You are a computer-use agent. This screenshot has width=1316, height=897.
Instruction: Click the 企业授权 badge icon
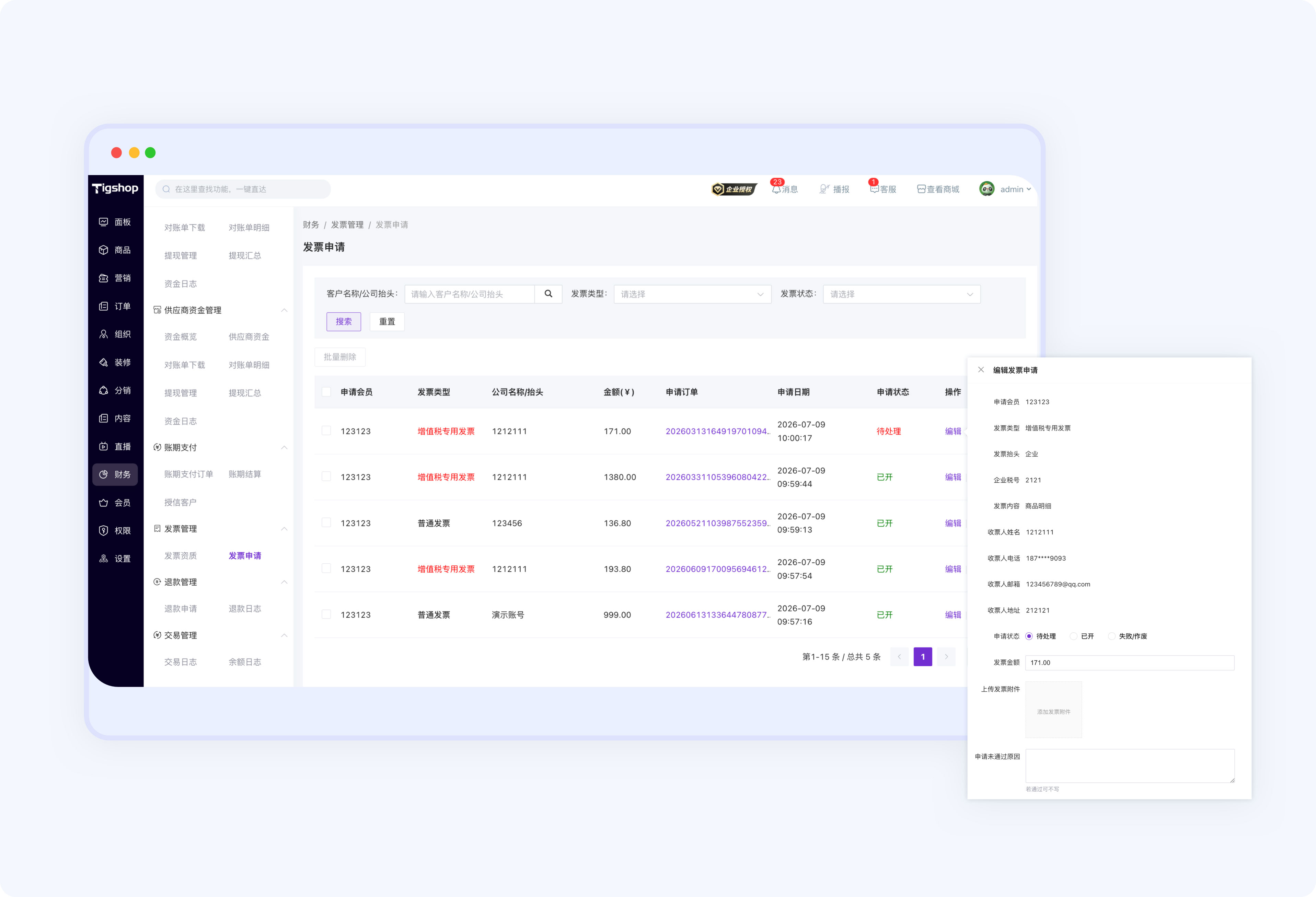point(735,189)
